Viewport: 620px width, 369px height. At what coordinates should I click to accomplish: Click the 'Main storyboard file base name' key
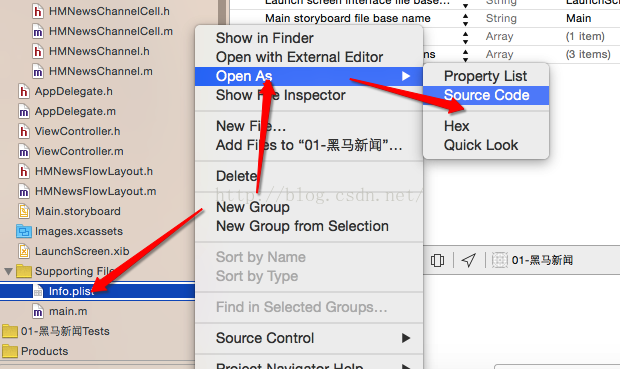coord(348,19)
